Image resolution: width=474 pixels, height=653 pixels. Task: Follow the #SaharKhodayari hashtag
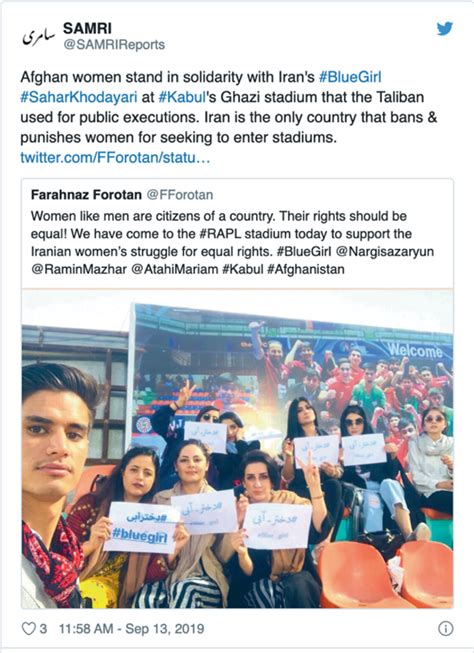pyautogui.click(x=79, y=97)
